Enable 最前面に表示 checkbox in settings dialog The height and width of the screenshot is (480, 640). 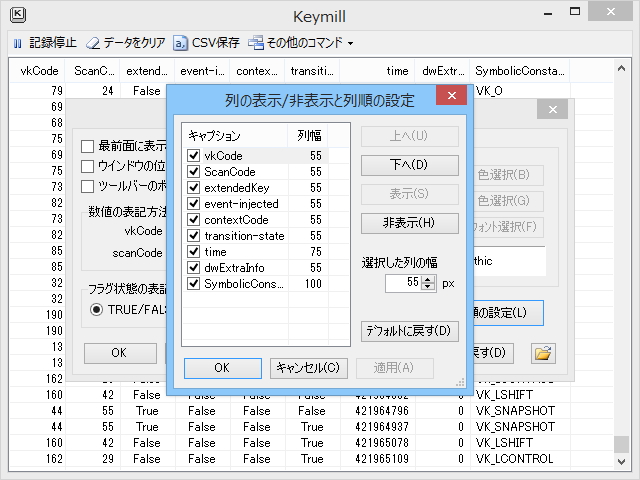pyautogui.click(x=87, y=146)
